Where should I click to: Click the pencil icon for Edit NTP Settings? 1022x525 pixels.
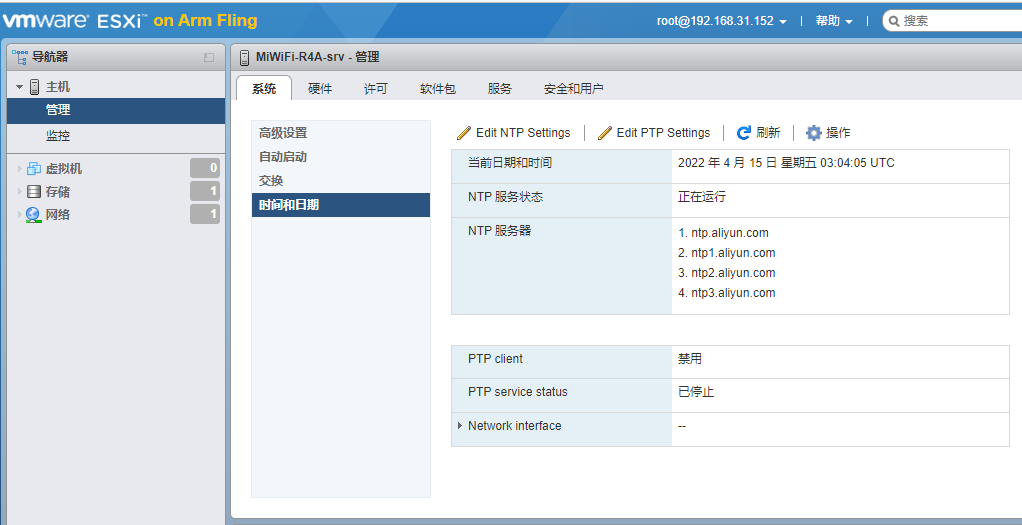tap(464, 133)
